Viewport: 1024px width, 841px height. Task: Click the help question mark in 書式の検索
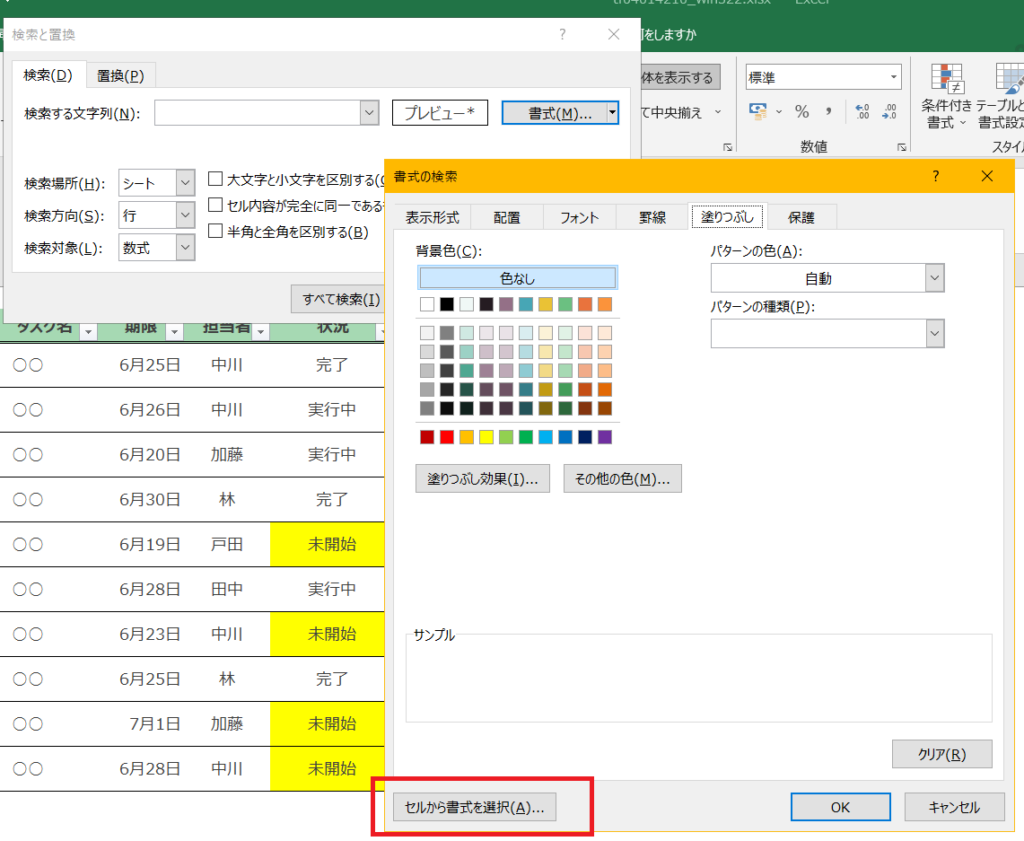click(936, 176)
